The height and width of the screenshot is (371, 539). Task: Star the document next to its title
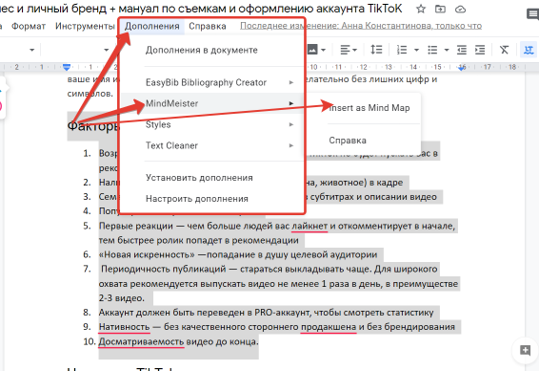point(421,9)
